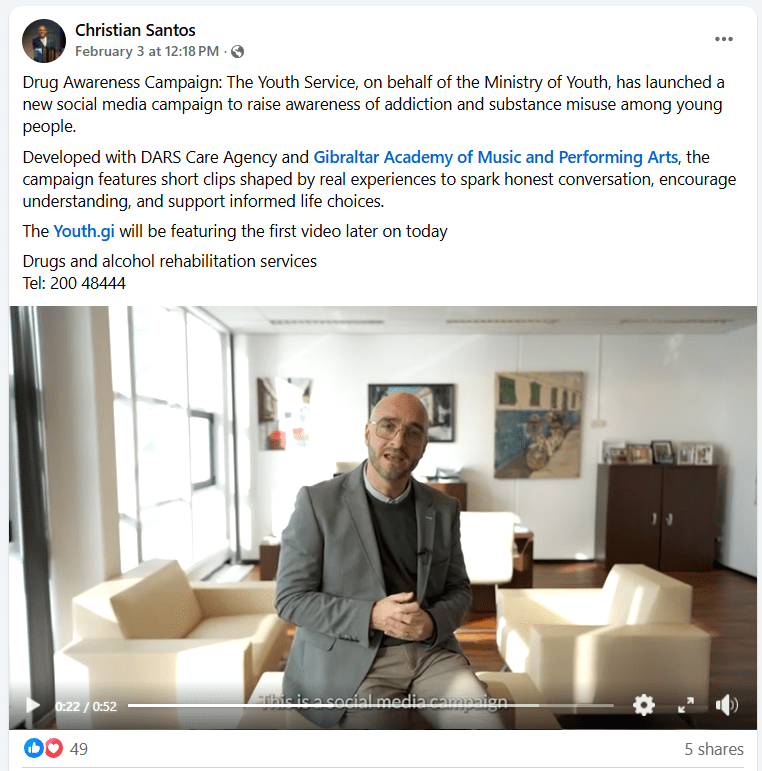View the 5 shares list

click(x=714, y=749)
